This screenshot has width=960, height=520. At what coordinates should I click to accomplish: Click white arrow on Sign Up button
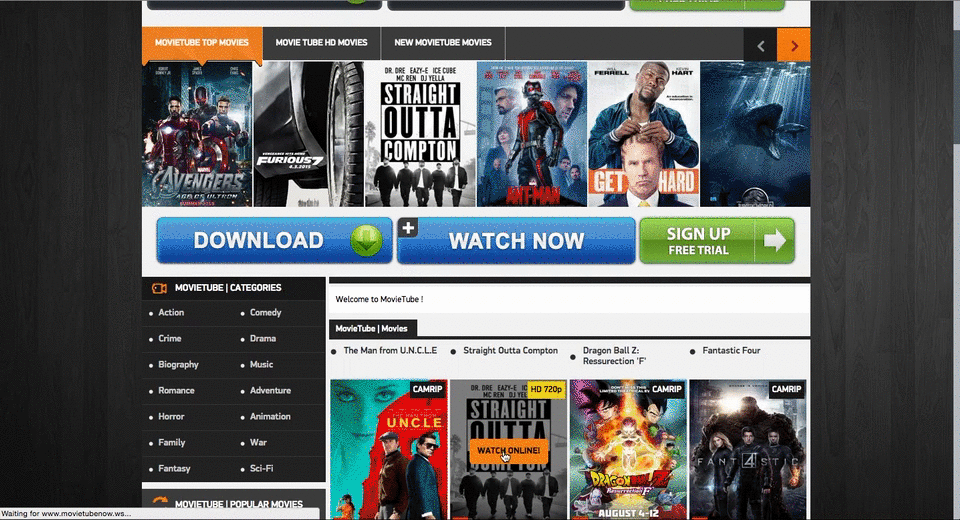coord(774,241)
